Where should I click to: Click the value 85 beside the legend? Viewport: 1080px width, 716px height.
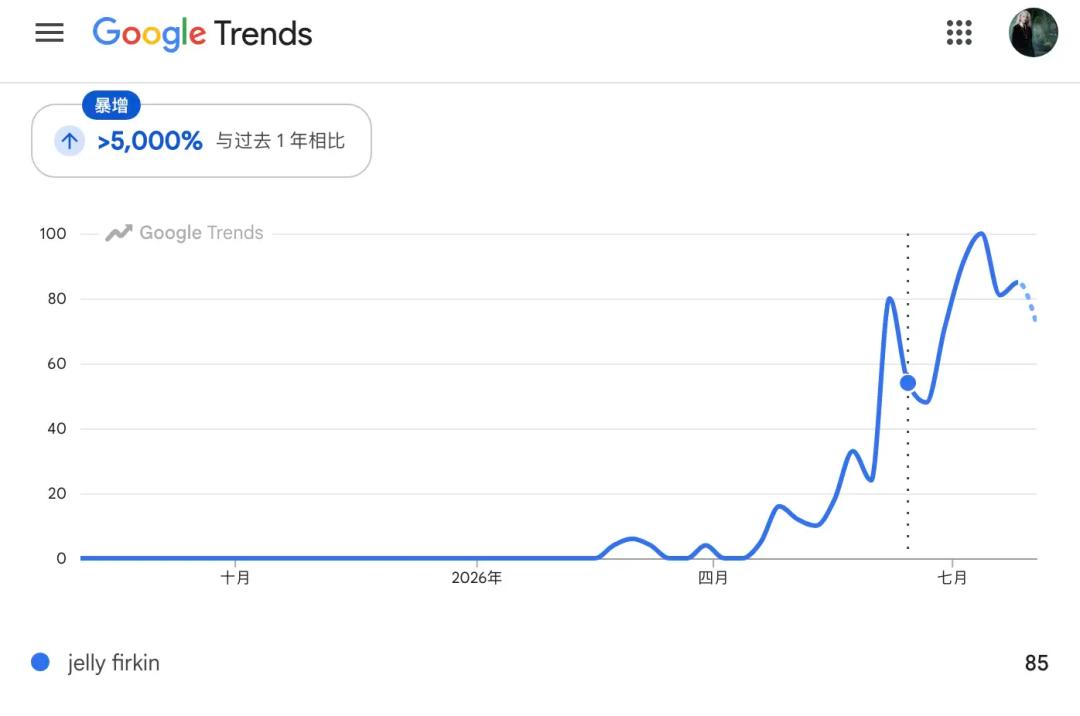point(1036,663)
